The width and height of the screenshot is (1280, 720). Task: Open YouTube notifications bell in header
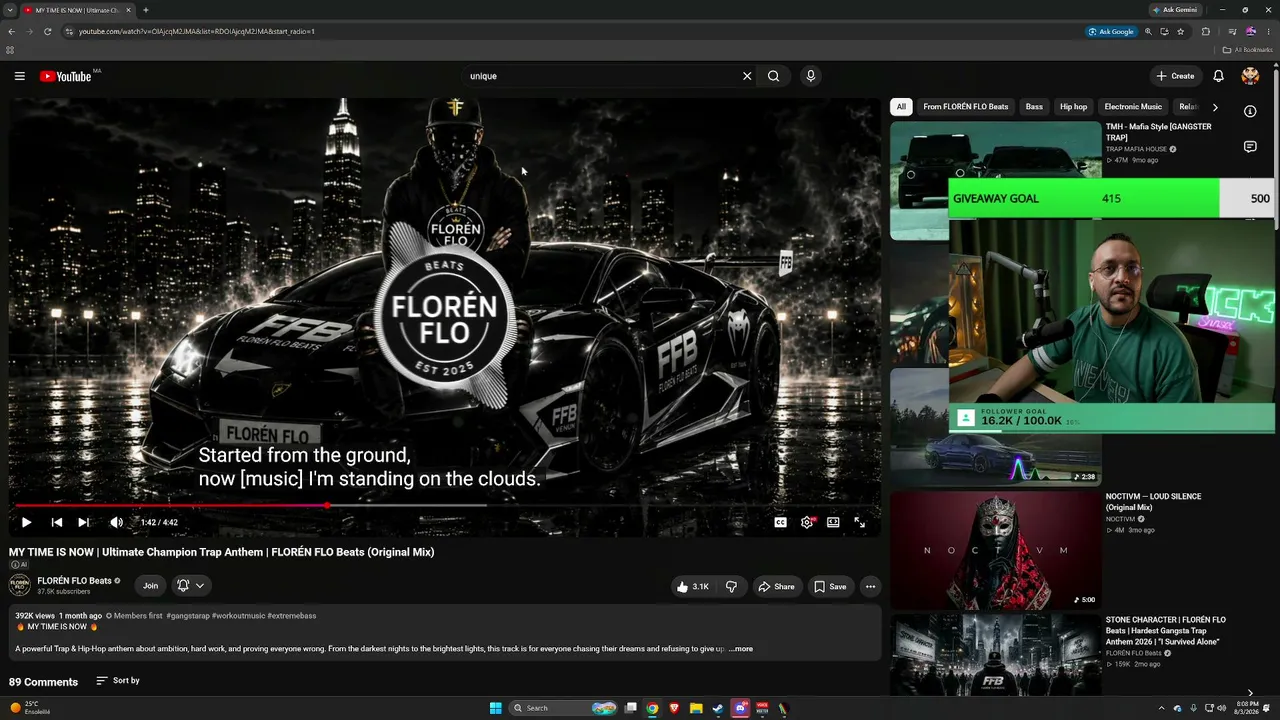(x=1218, y=76)
